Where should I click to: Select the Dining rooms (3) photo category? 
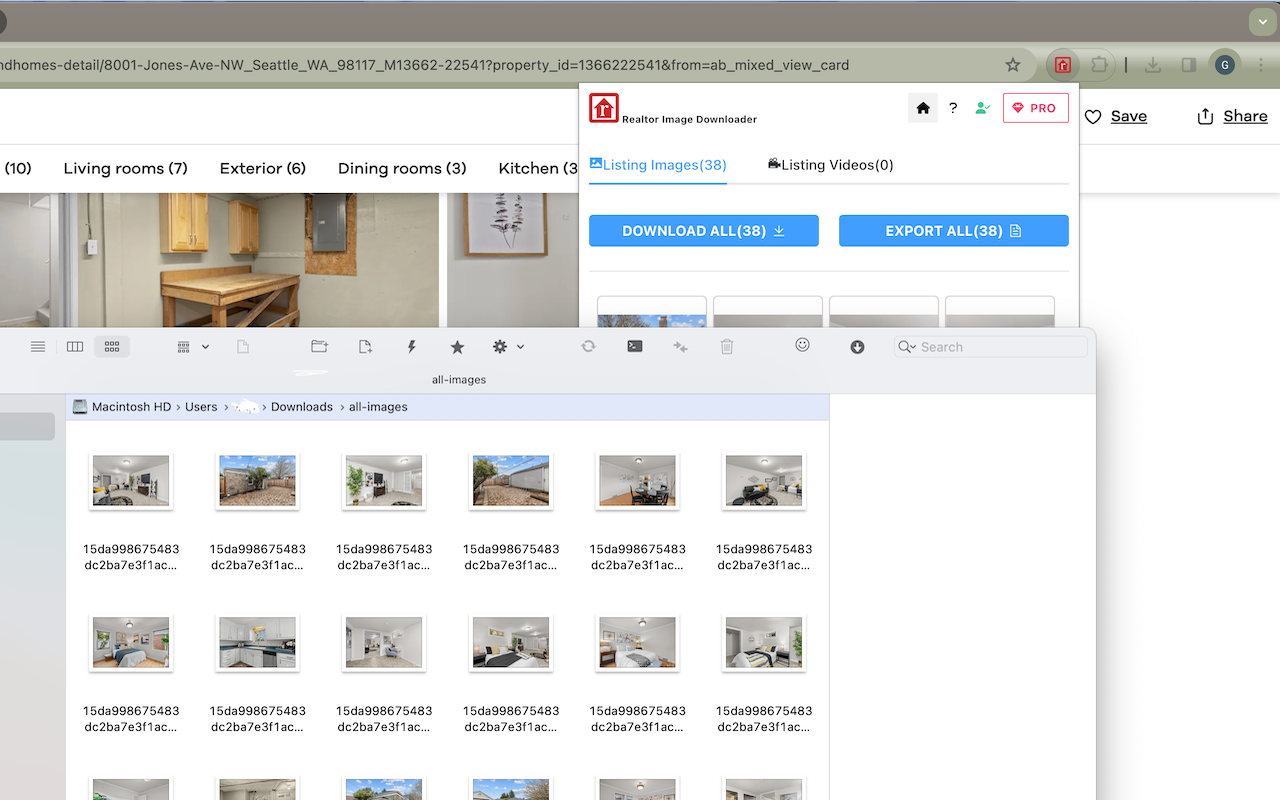tap(402, 168)
